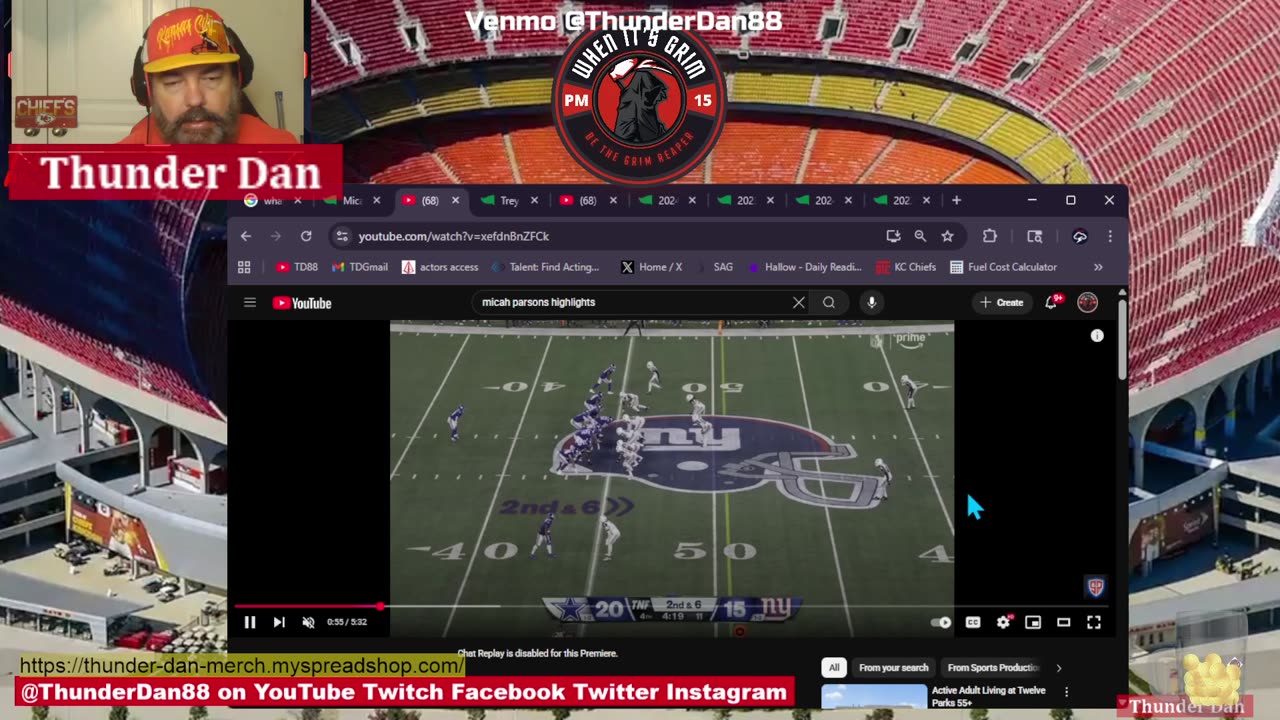Open the browser extensions puzzle icon
This screenshot has height=720, width=1280.
tap(990, 236)
